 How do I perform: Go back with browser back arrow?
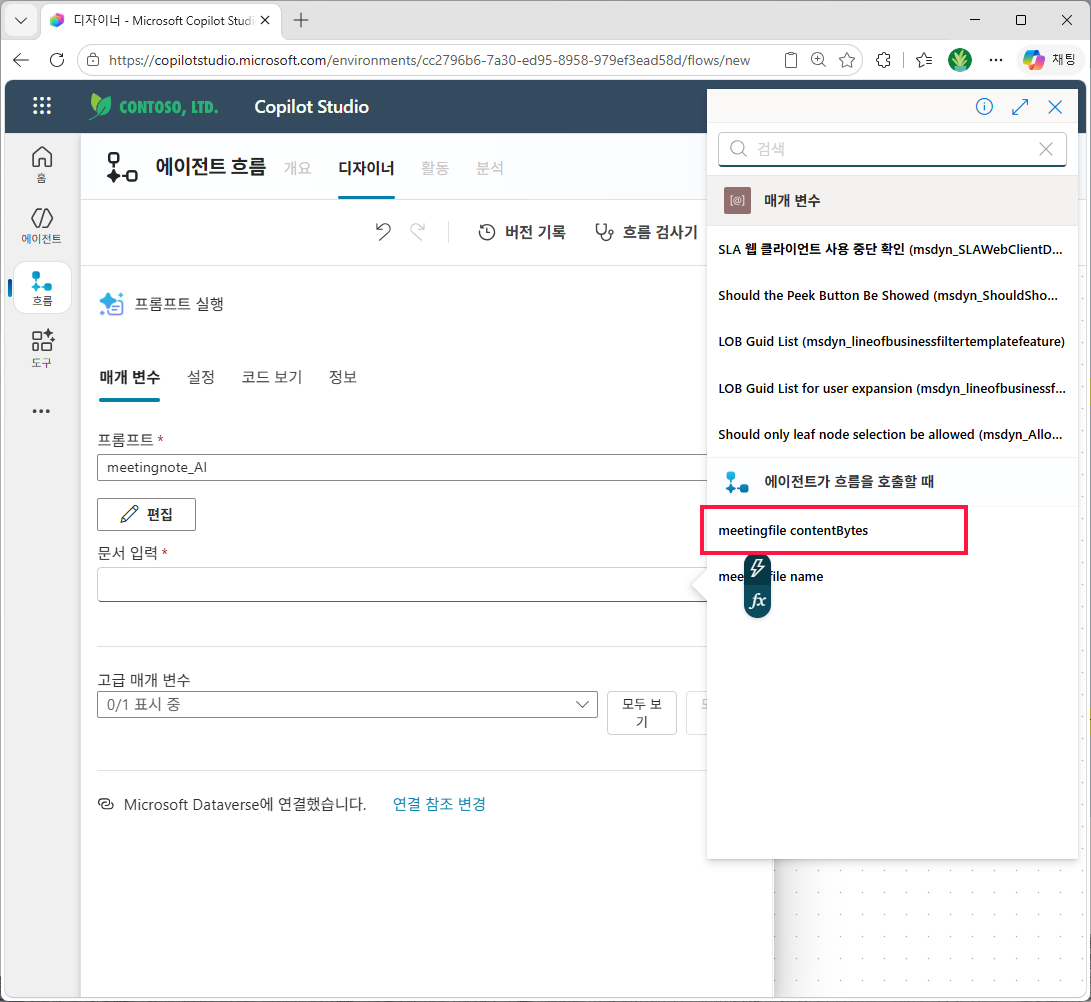click(x=22, y=60)
